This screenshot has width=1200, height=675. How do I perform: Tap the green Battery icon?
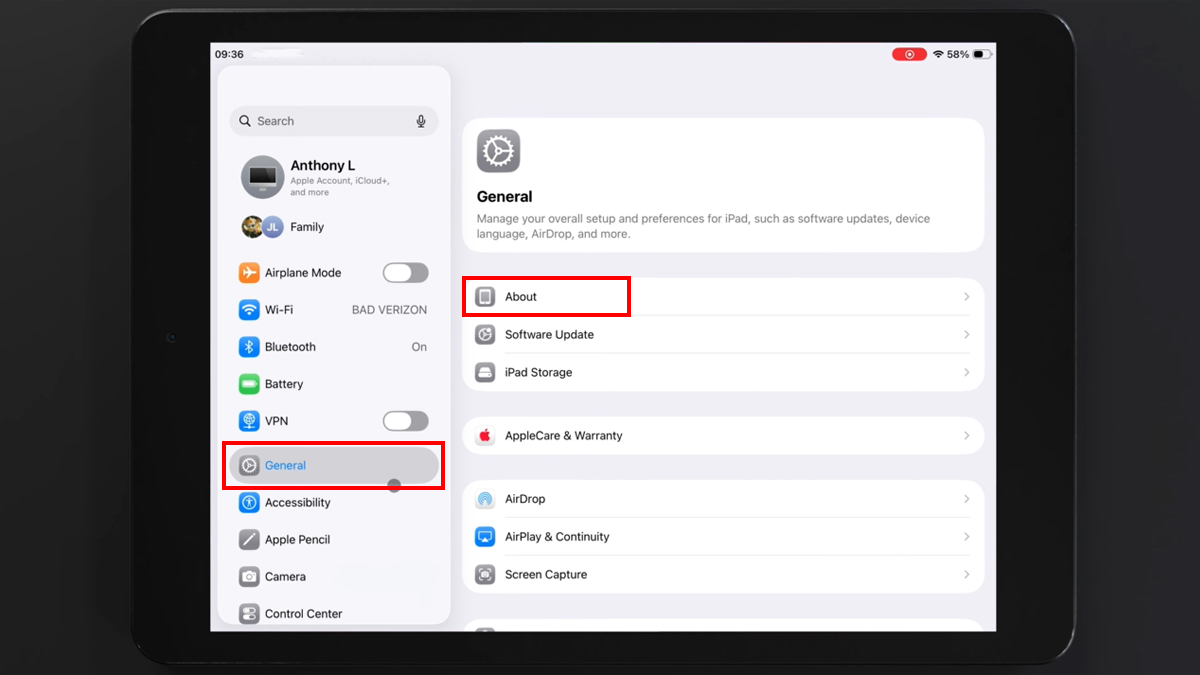click(x=249, y=384)
